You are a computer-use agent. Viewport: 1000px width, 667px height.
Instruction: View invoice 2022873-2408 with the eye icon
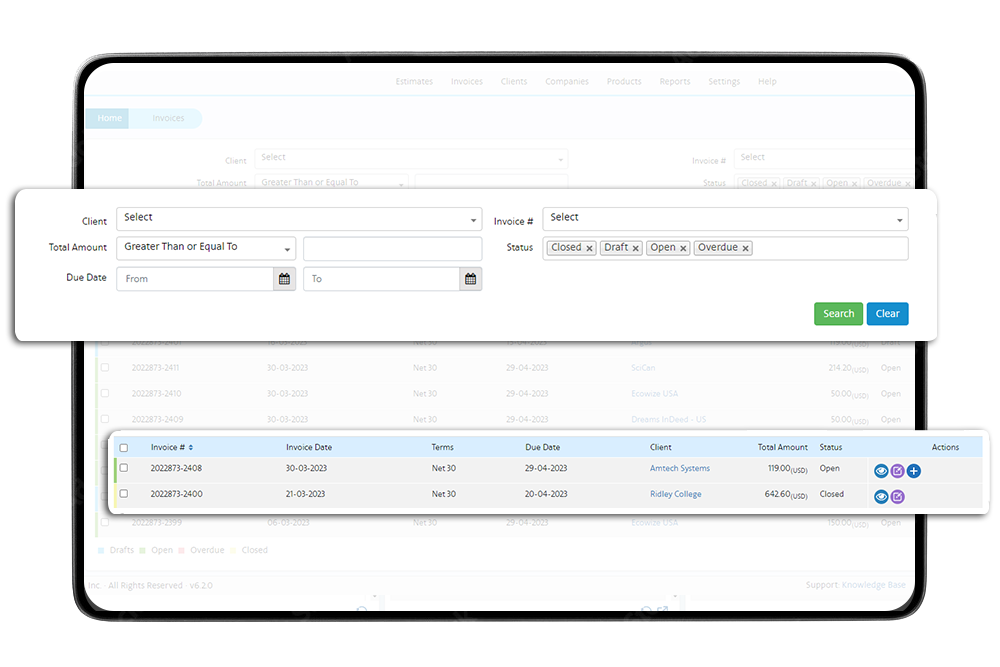tap(881, 471)
